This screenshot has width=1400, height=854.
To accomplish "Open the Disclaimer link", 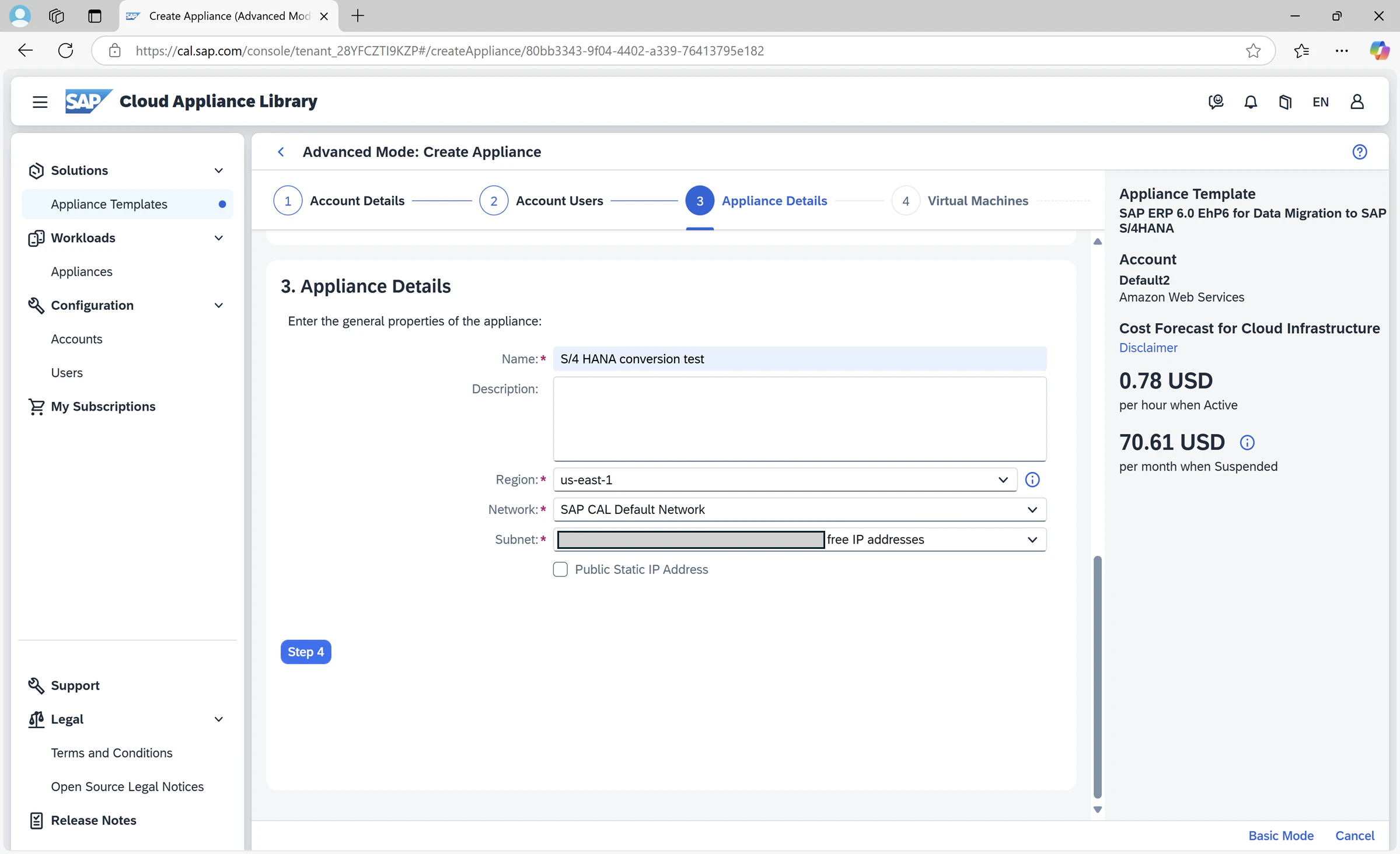I will [1148, 348].
